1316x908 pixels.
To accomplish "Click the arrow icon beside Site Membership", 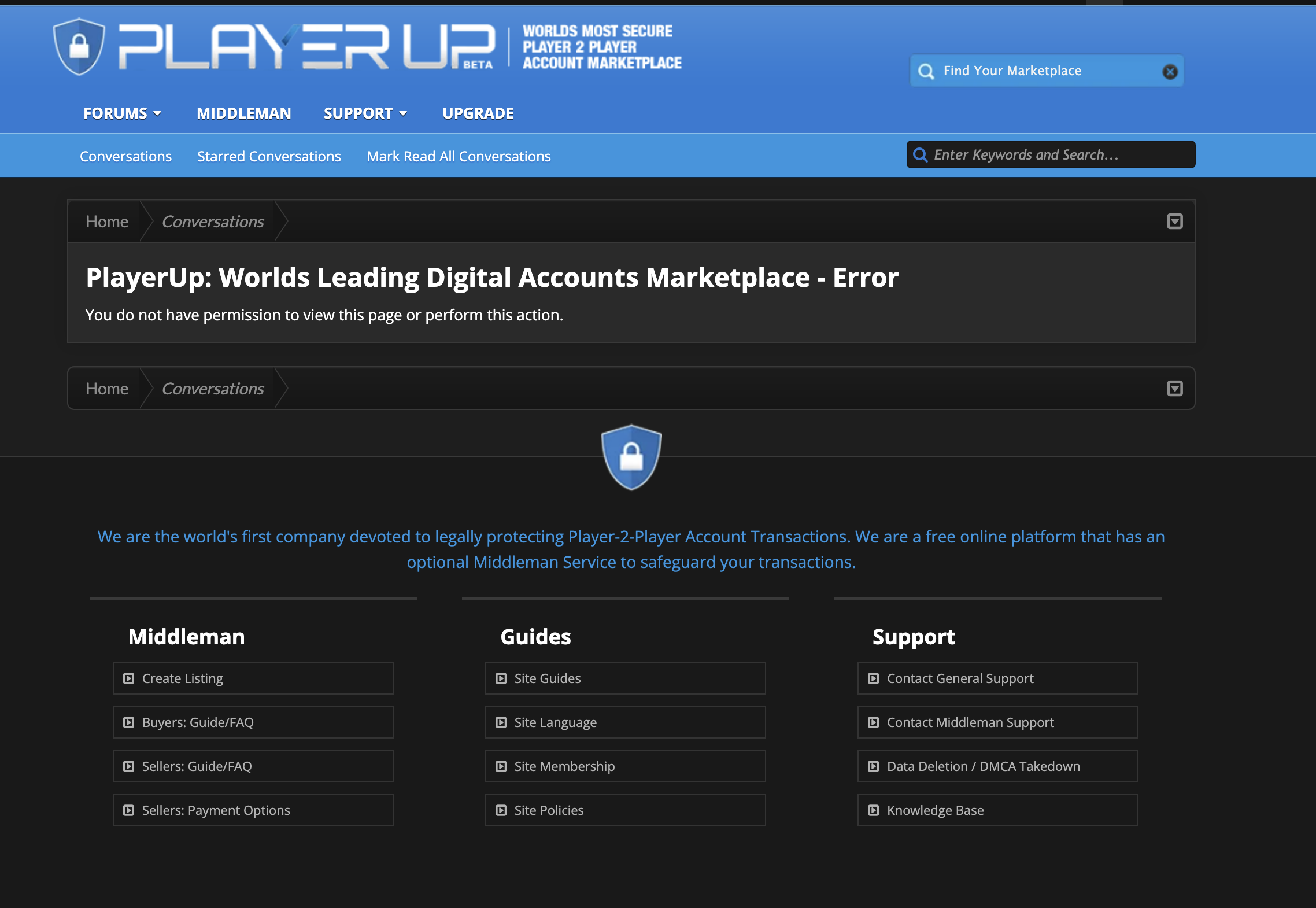I will pos(501,766).
